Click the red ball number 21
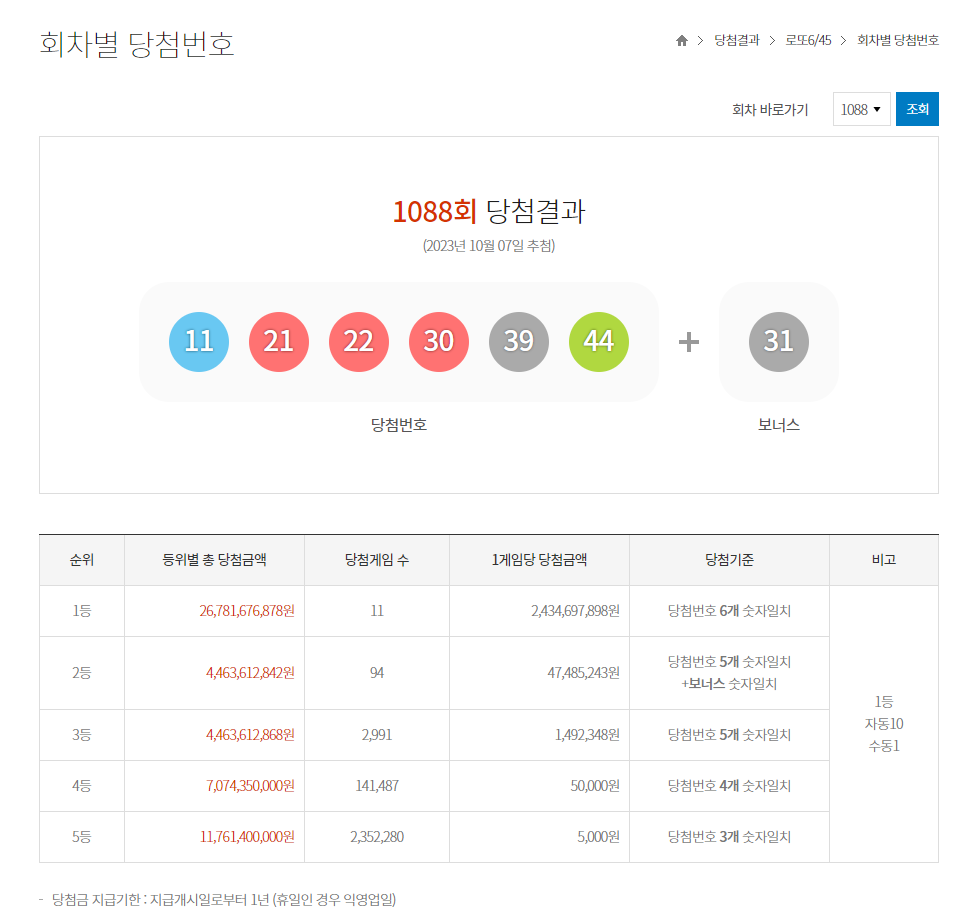 (x=279, y=342)
